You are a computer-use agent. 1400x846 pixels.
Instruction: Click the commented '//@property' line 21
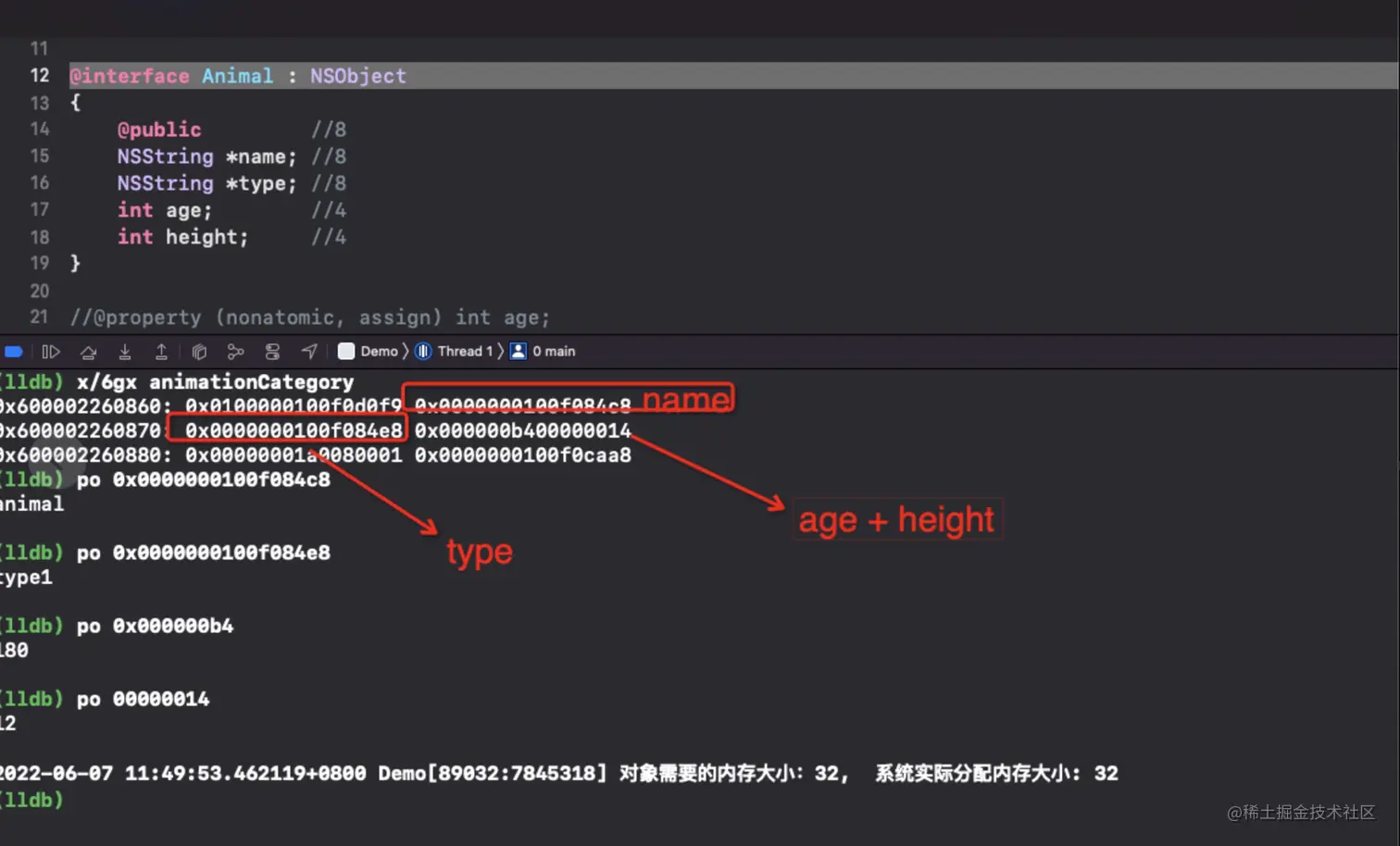point(310,317)
